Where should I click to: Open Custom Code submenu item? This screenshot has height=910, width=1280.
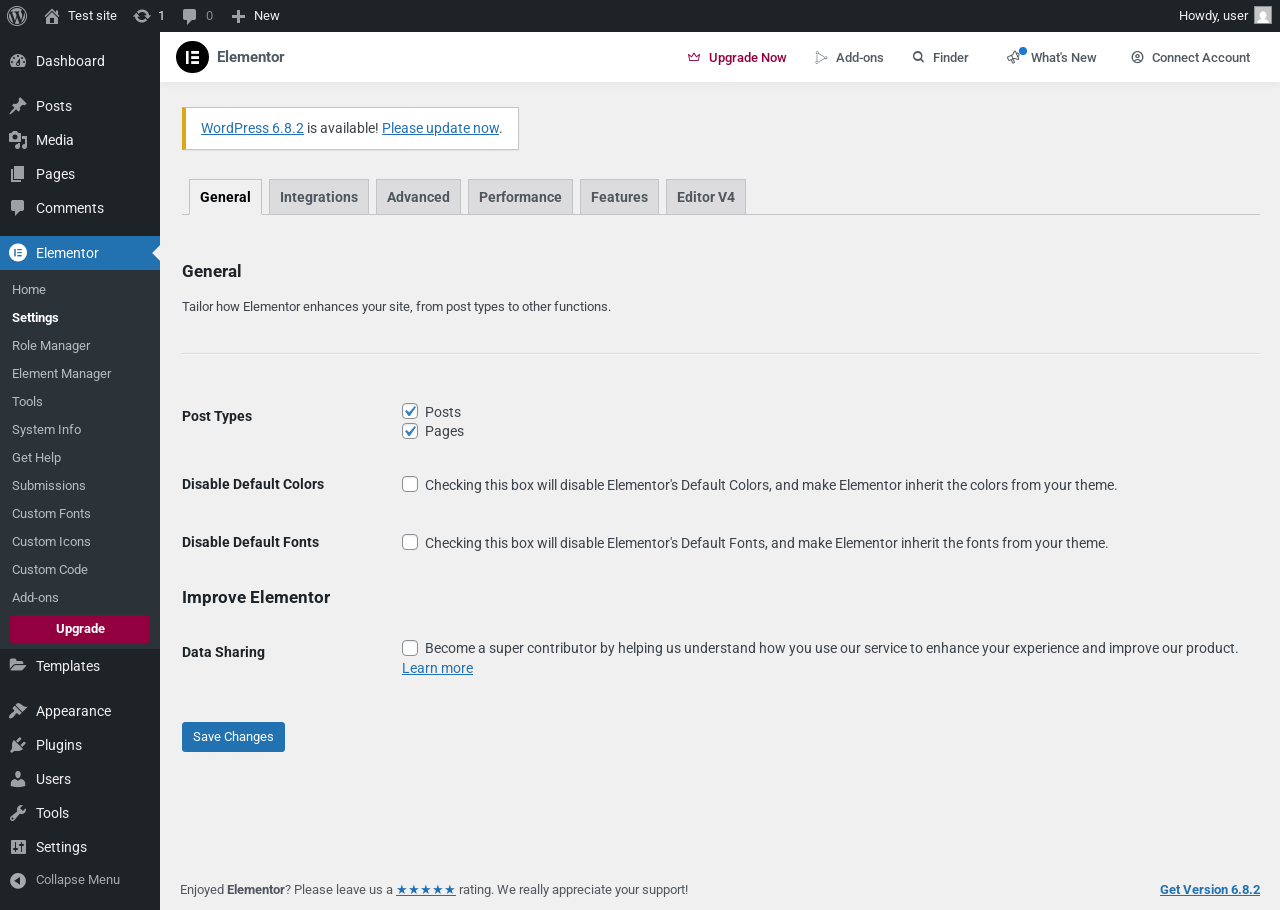click(50, 569)
